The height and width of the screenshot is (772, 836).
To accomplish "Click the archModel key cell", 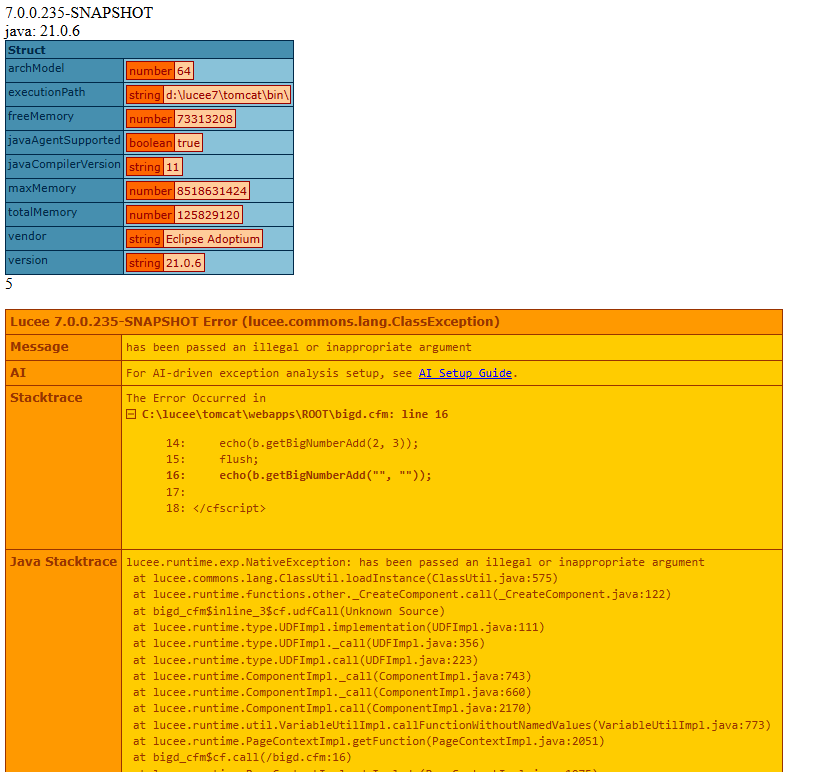I will (x=65, y=70).
